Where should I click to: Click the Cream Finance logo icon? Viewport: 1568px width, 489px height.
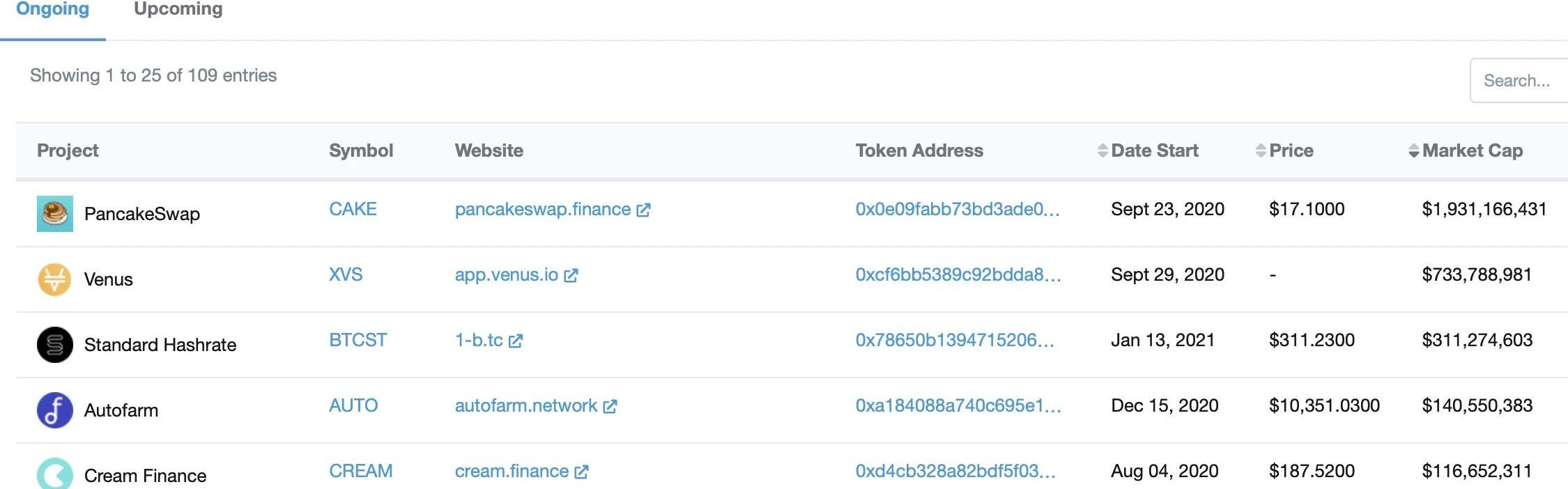click(54, 474)
